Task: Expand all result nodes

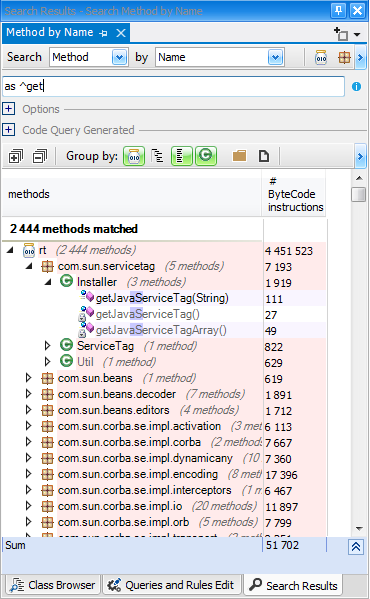Action: [16, 156]
